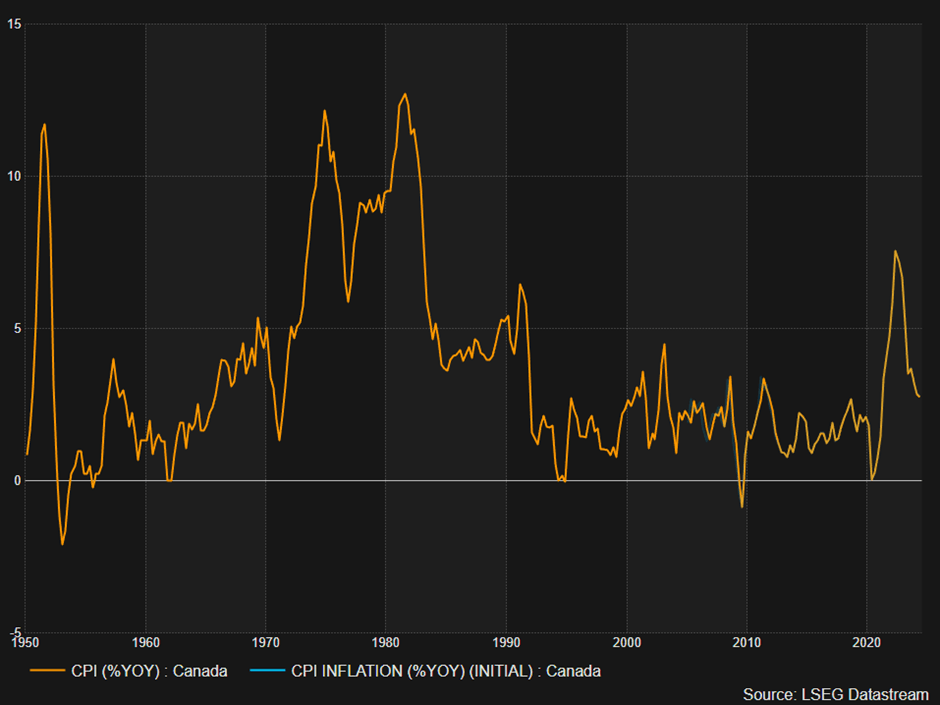
Task: Click the 1953 deflation trough on the chart line
Action: [62, 544]
